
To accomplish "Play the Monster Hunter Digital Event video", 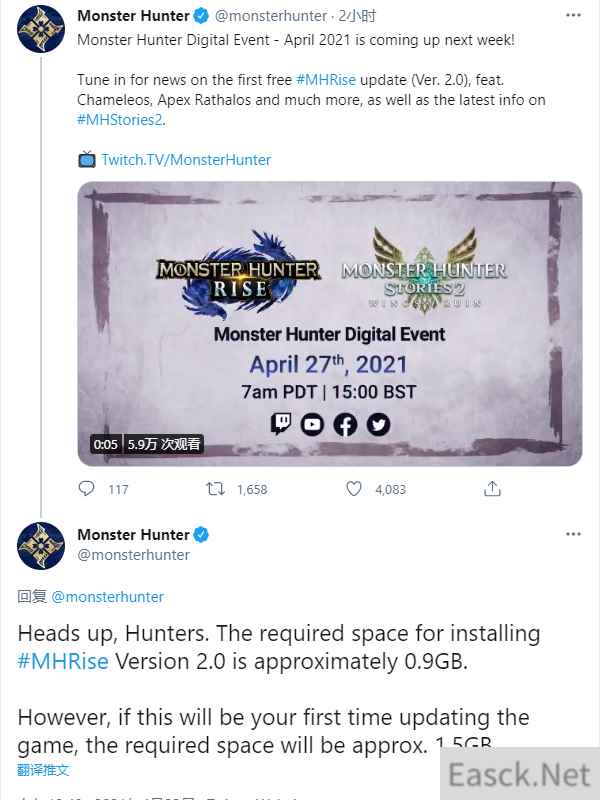I will click(330, 323).
